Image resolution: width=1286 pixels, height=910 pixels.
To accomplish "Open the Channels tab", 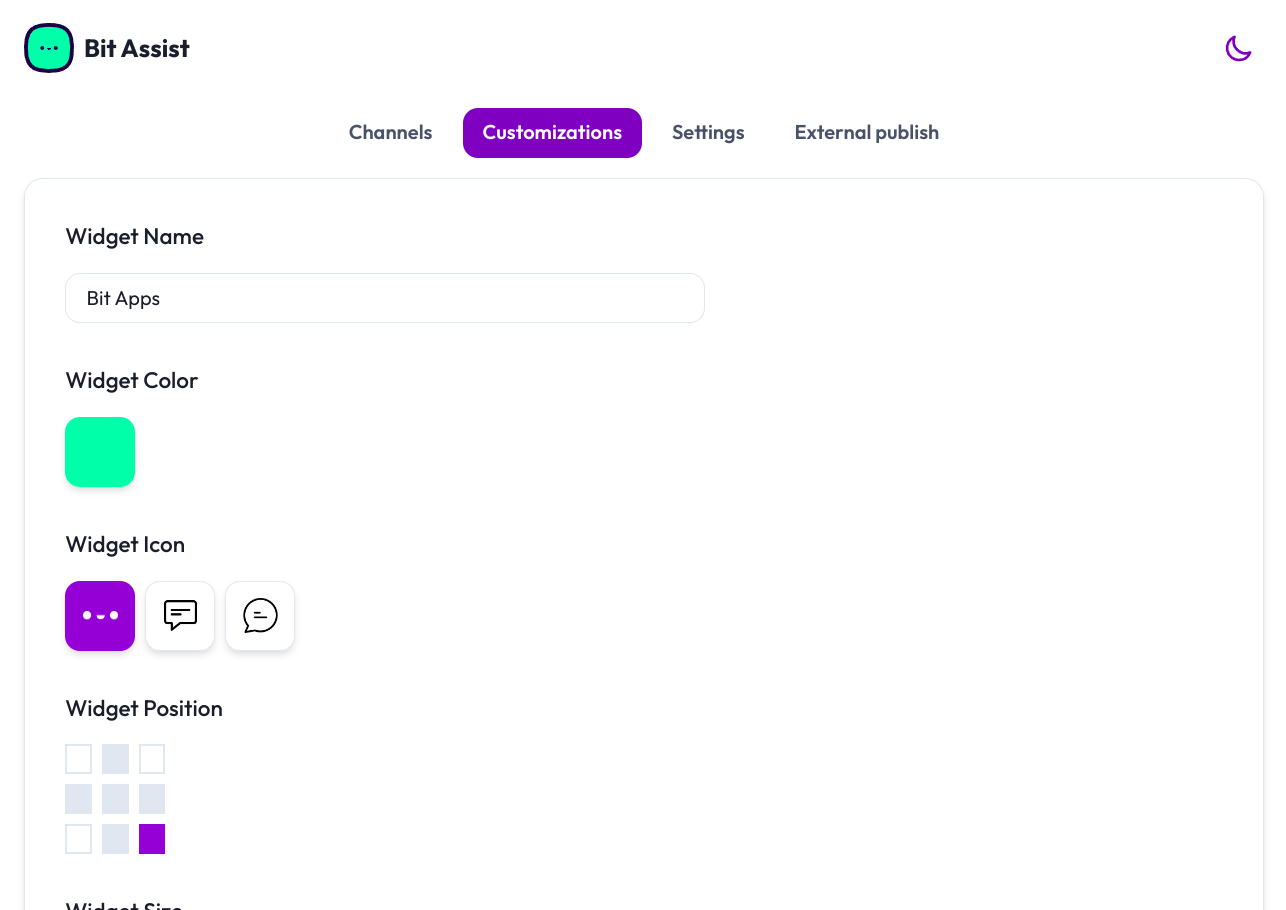I will pos(390,133).
